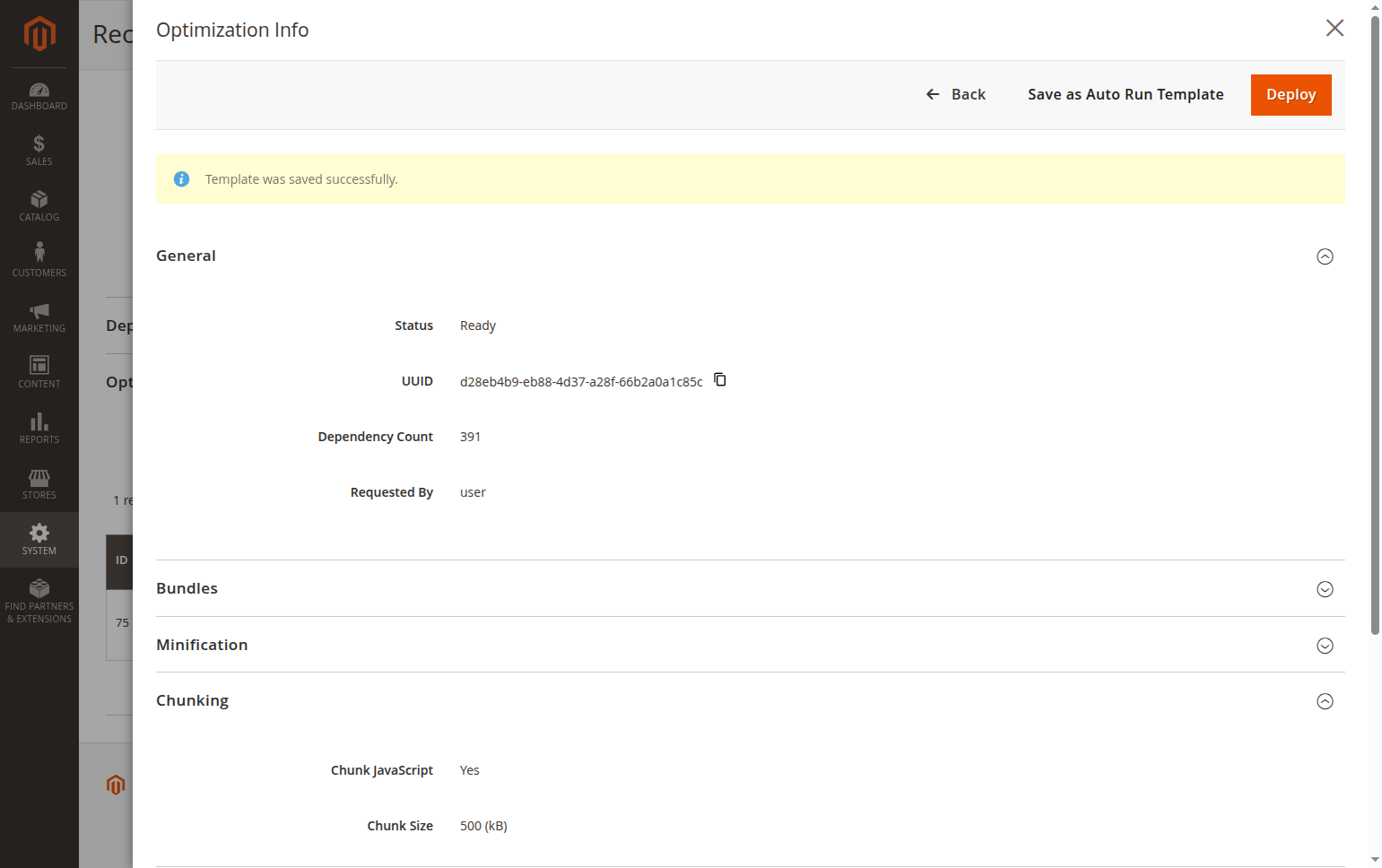The height and width of the screenshot is (868, 1382).
Task: Click the vertical scrollbar thumb
Action: point(1375,325)
